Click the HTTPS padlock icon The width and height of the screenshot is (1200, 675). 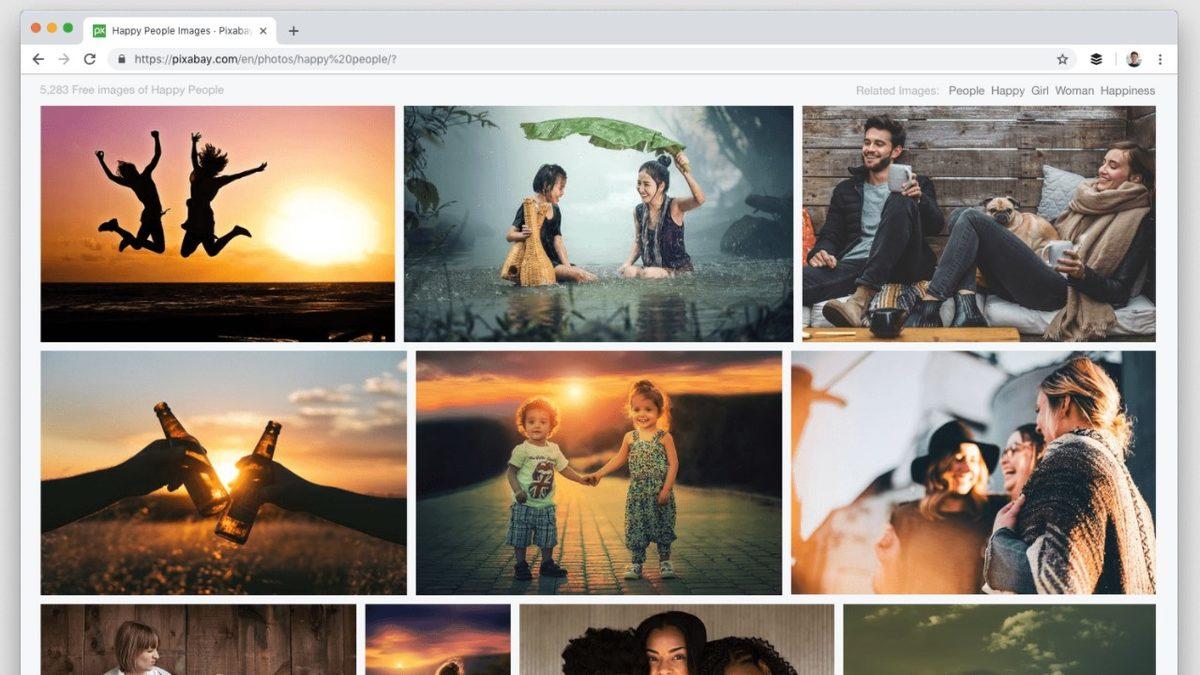121,59
